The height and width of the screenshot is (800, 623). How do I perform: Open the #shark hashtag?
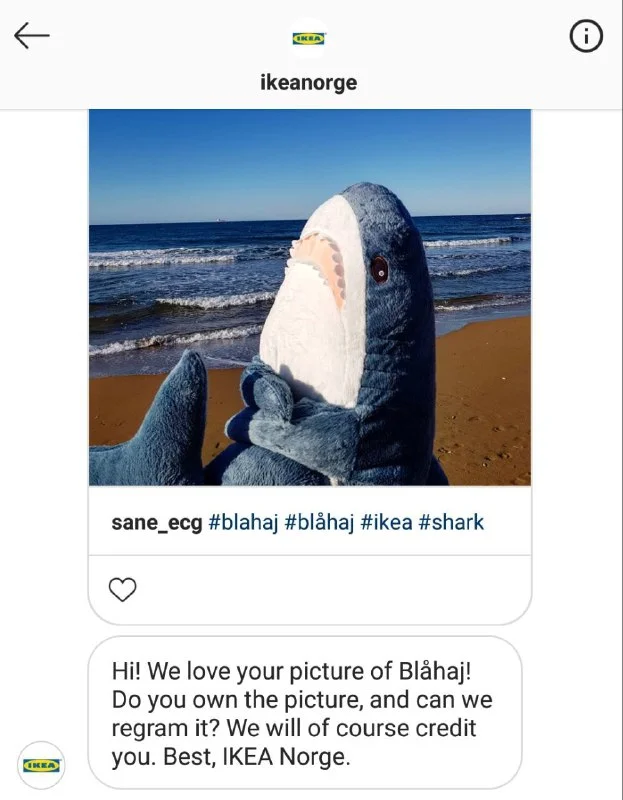coord(451,522)
